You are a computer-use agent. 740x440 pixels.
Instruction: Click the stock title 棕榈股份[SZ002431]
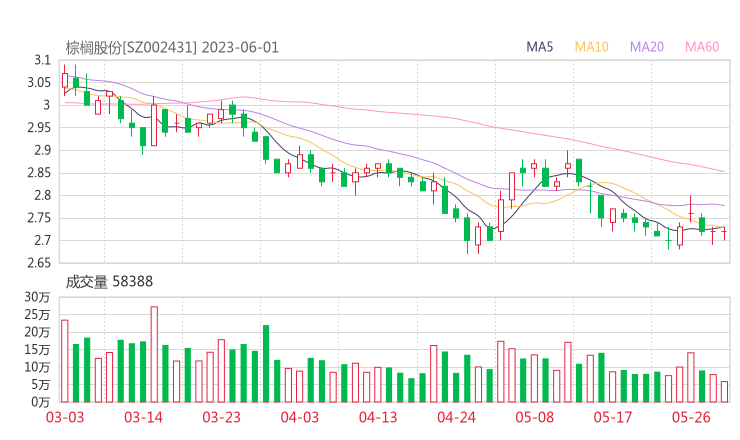tap(131, 48)
